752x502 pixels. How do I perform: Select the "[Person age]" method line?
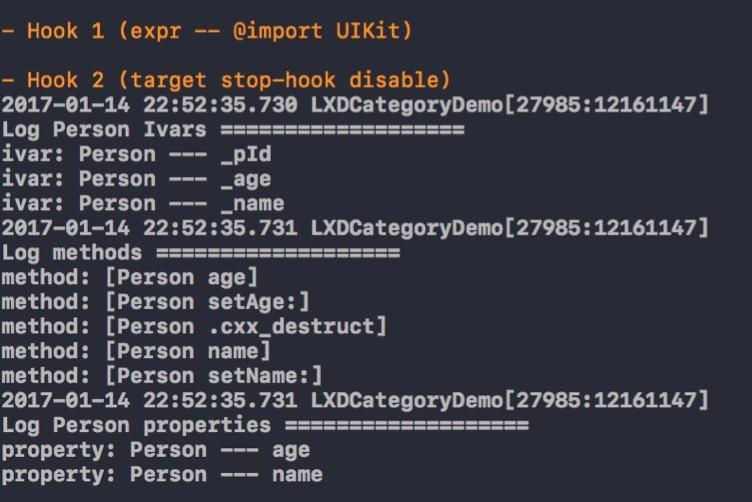pos(129,277)
